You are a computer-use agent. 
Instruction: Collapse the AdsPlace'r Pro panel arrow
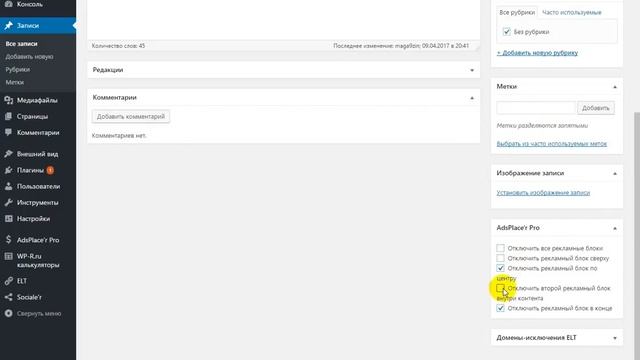pyautogui.click(x=615, y=229)
